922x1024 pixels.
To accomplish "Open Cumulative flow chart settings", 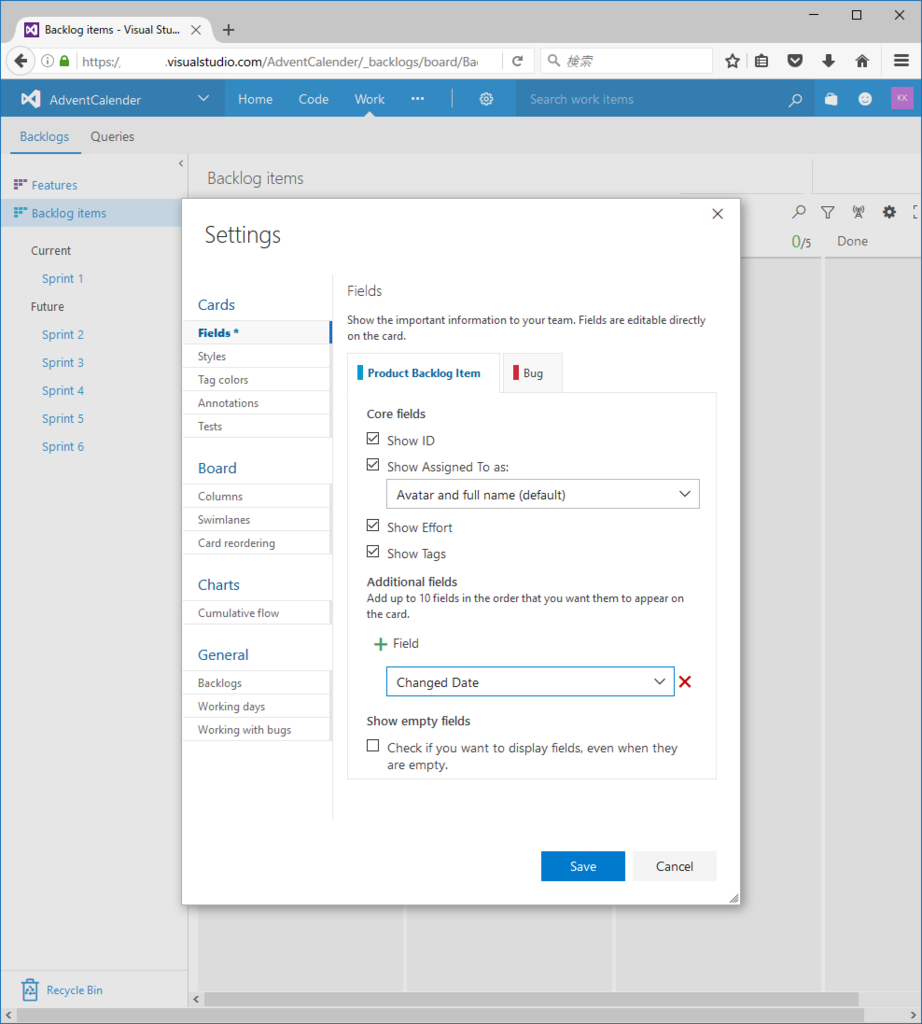I will (257, 613).
